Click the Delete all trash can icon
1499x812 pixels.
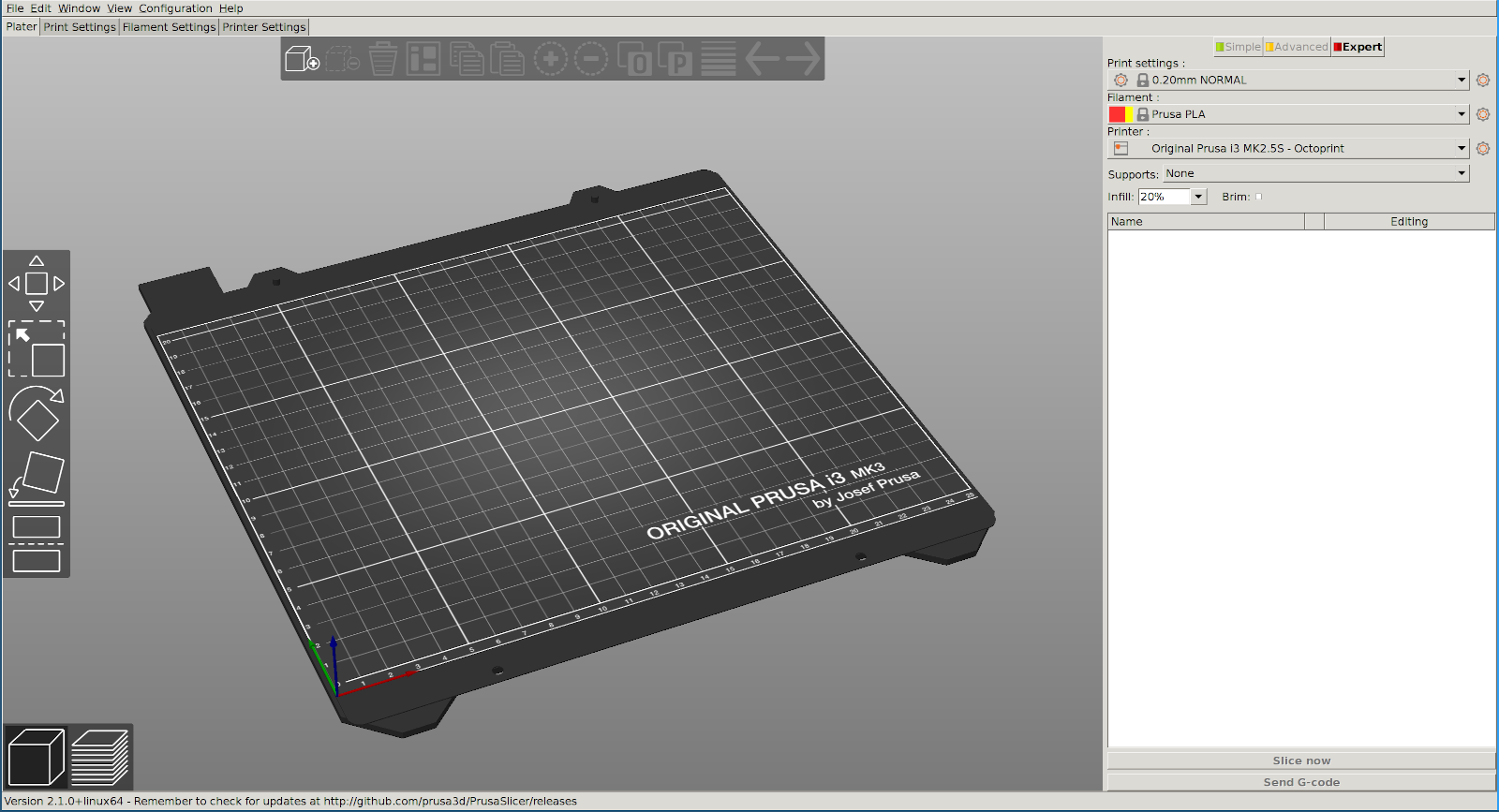[x=382, y=59]
